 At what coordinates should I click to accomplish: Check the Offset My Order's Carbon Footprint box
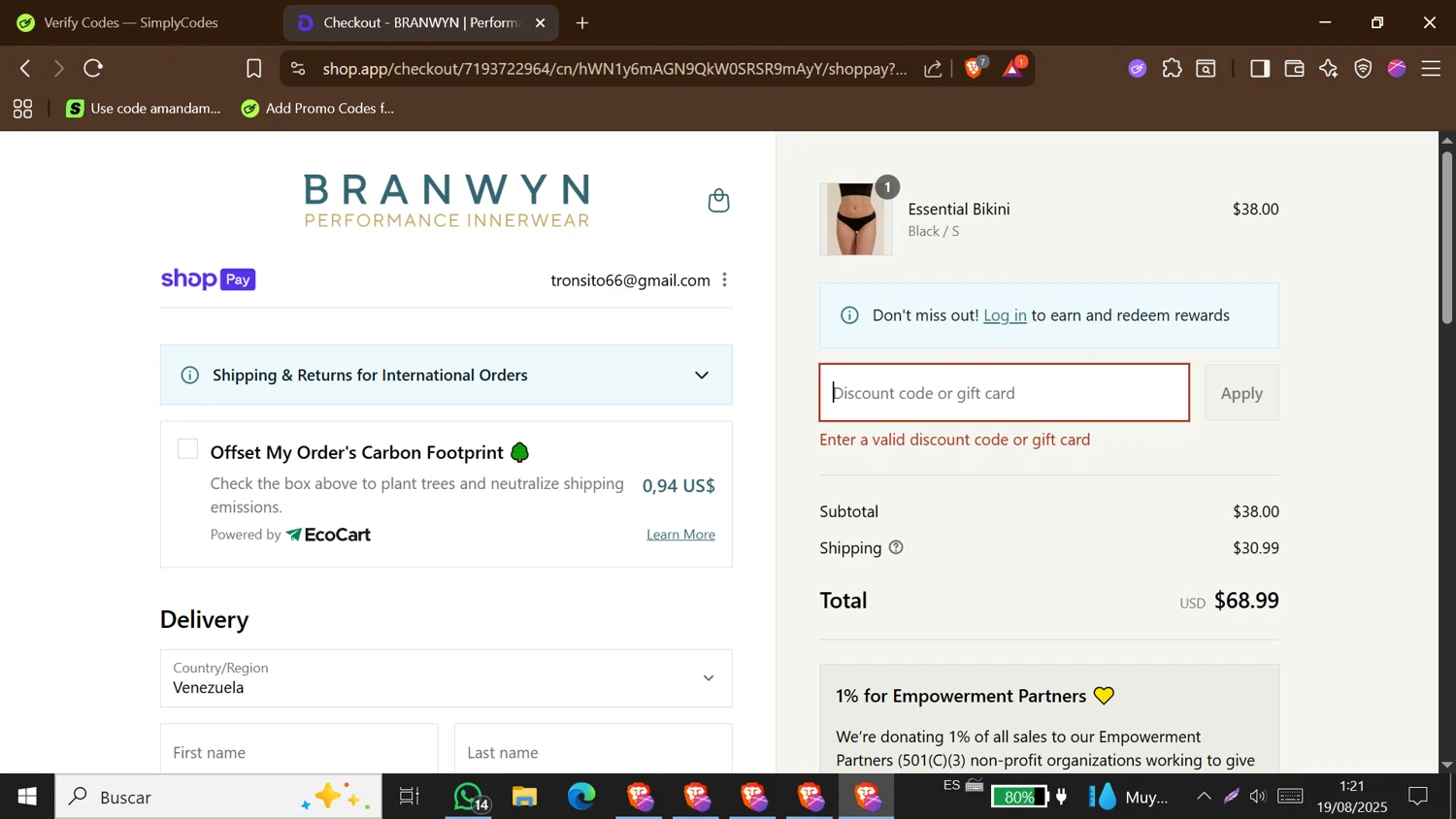point(188,449)
